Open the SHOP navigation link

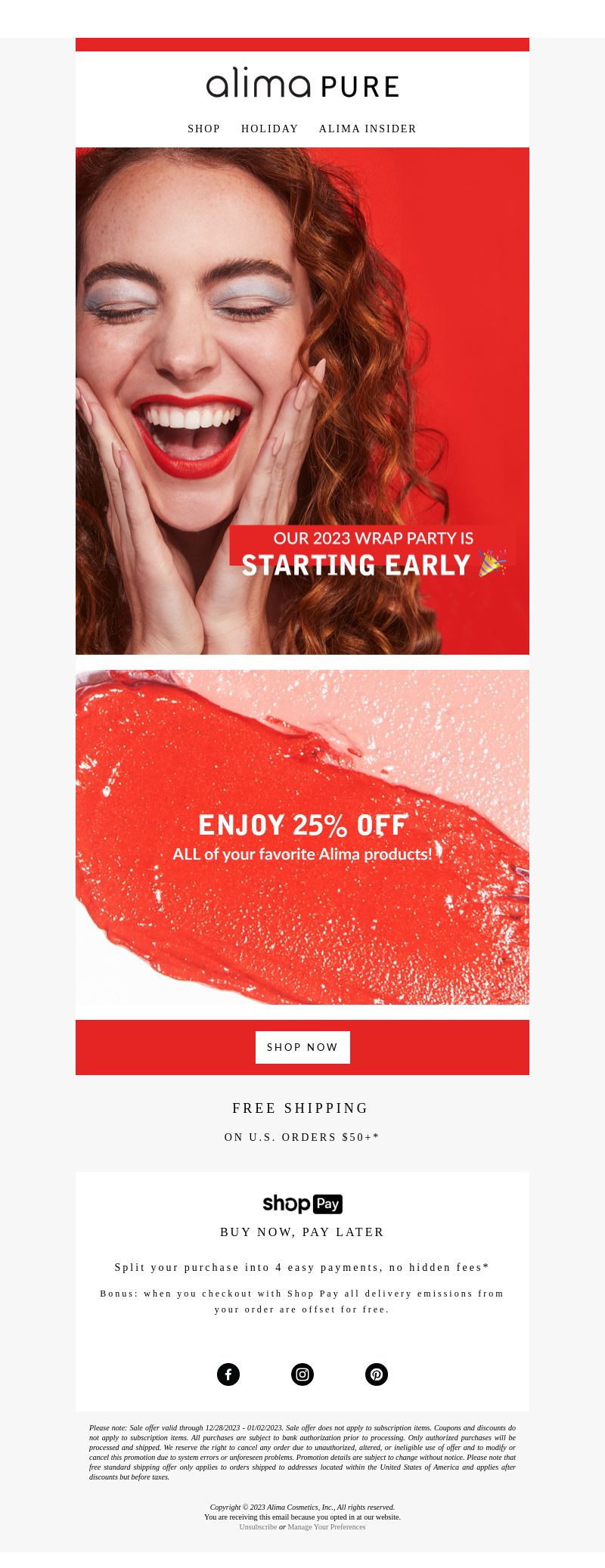[x=204, y=129]
